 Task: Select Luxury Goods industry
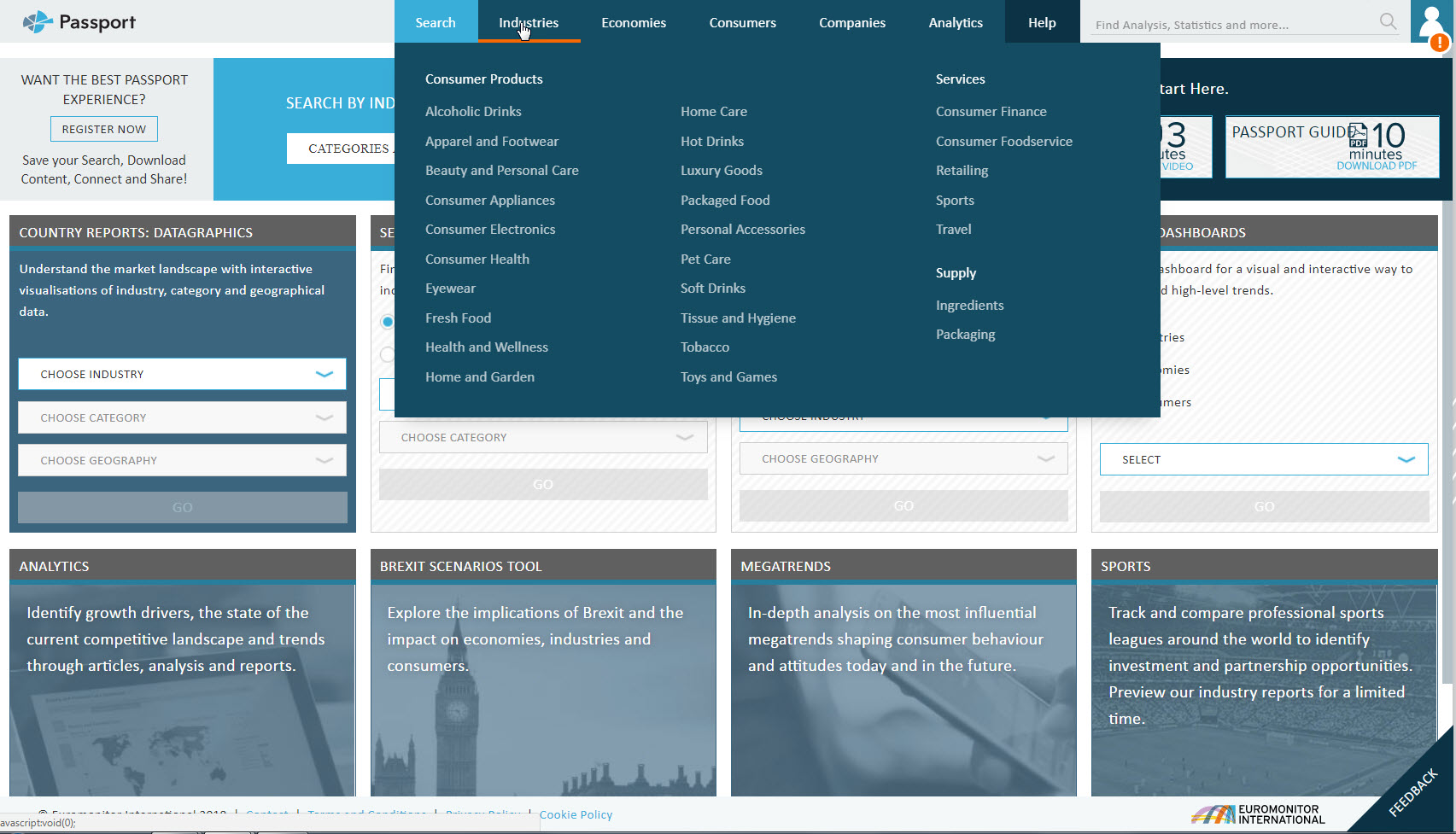click(722, 171)
